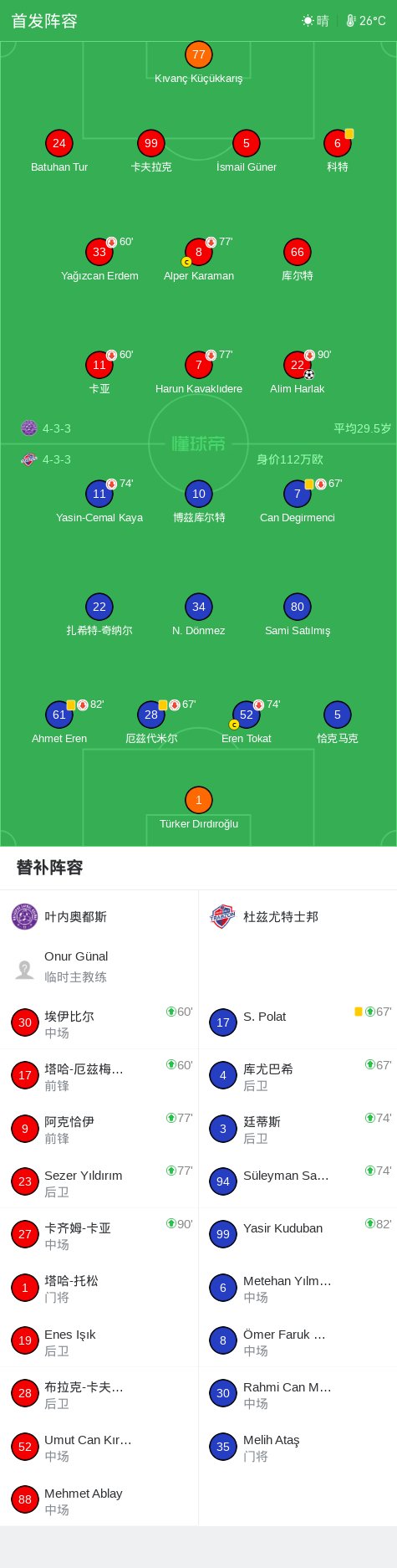397x1568 pixels.
Task: Tap goalkeeper number 77 Kıvanç Küçükkarış
Action: click(x=198, y=54)
